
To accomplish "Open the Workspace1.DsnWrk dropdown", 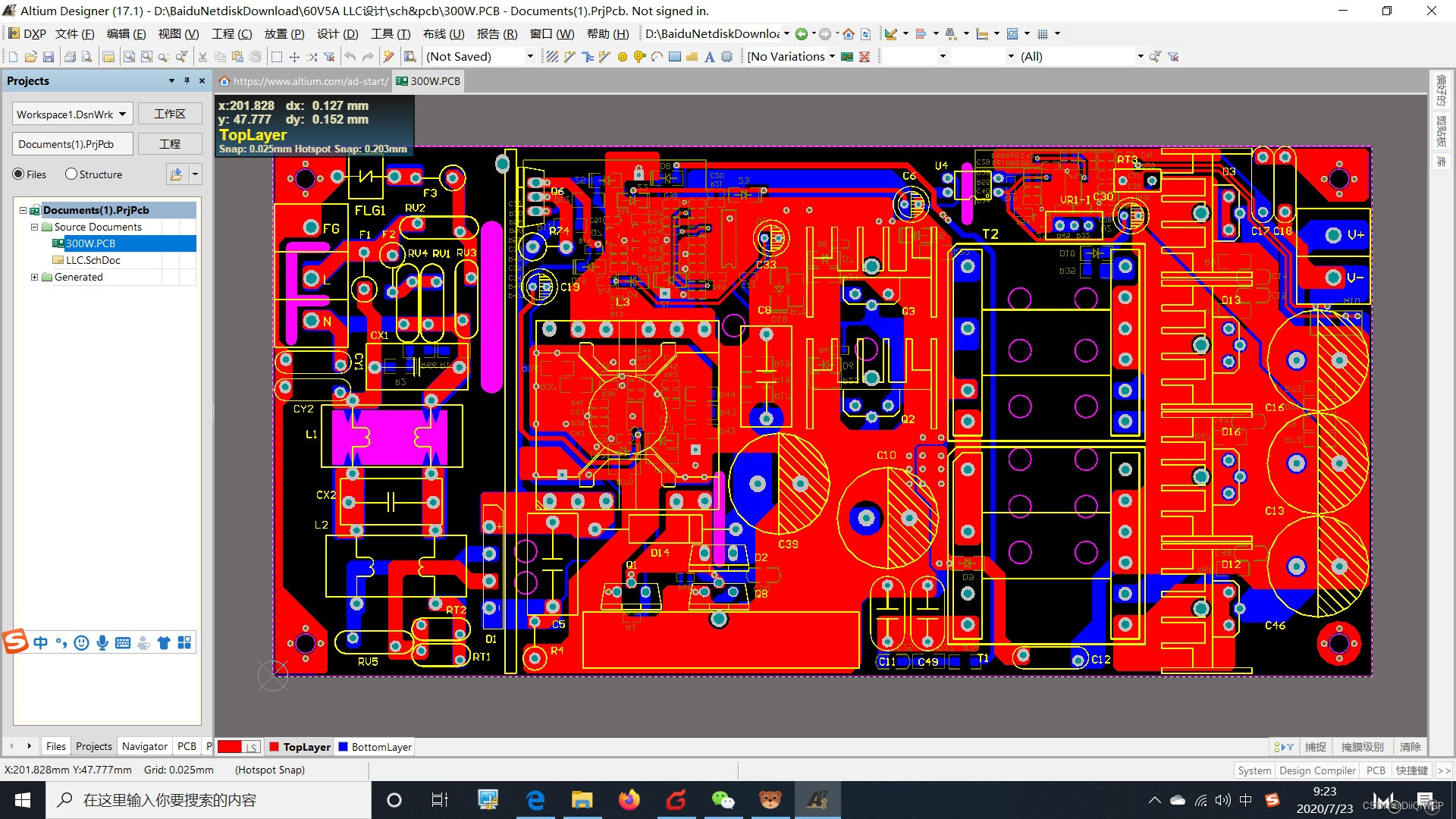I will coord(122,115).
